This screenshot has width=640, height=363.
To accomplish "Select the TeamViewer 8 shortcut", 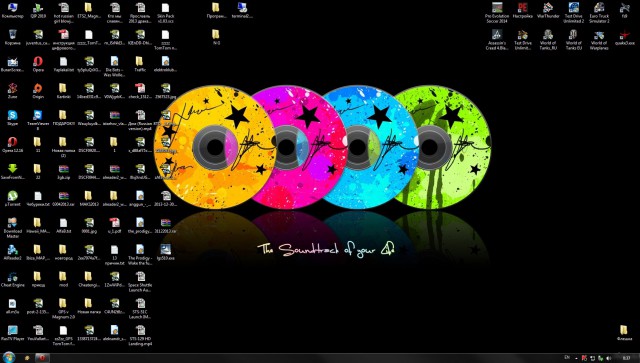I will 38,120.
